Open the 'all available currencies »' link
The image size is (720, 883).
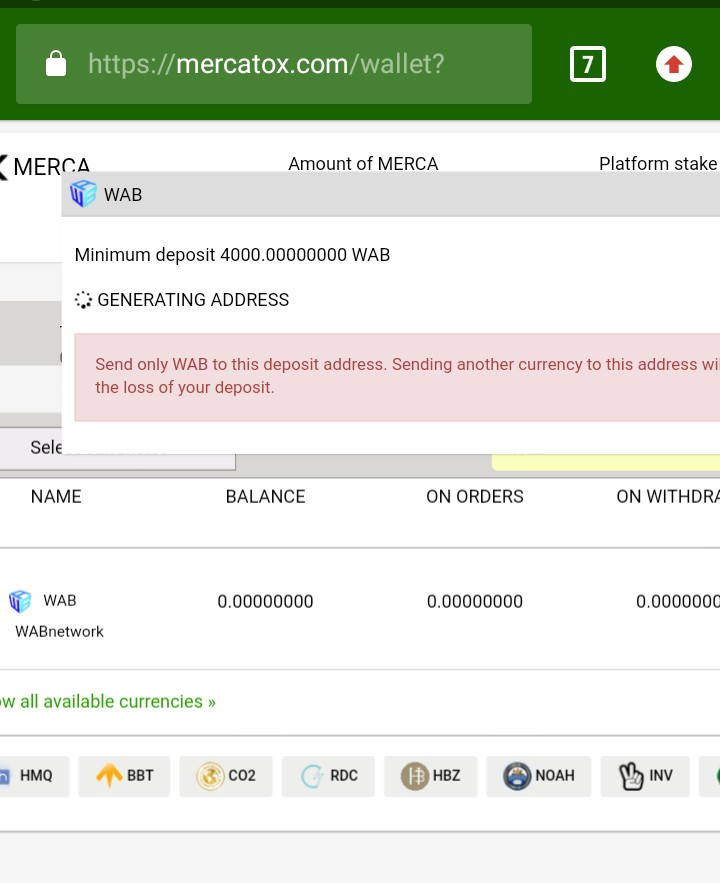pyautogui.click(x=108, y=702)
